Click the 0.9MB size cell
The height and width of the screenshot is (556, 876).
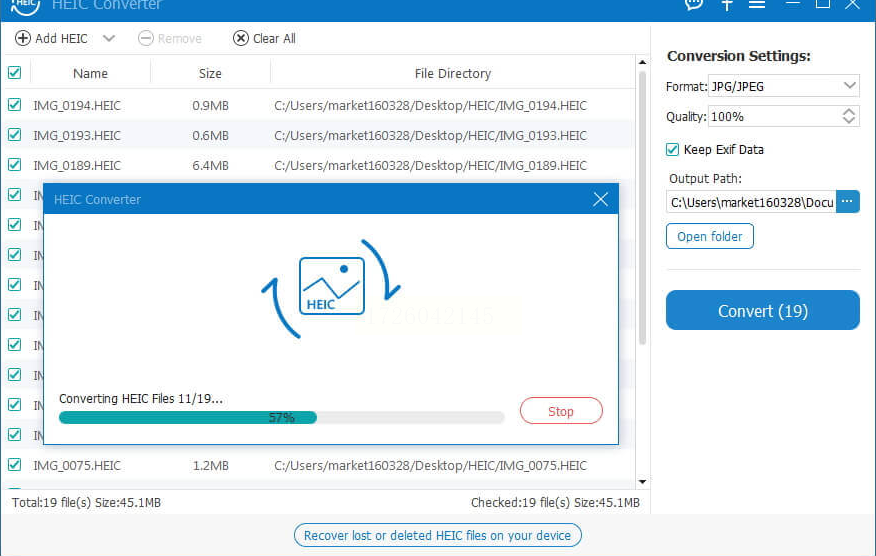211,106
